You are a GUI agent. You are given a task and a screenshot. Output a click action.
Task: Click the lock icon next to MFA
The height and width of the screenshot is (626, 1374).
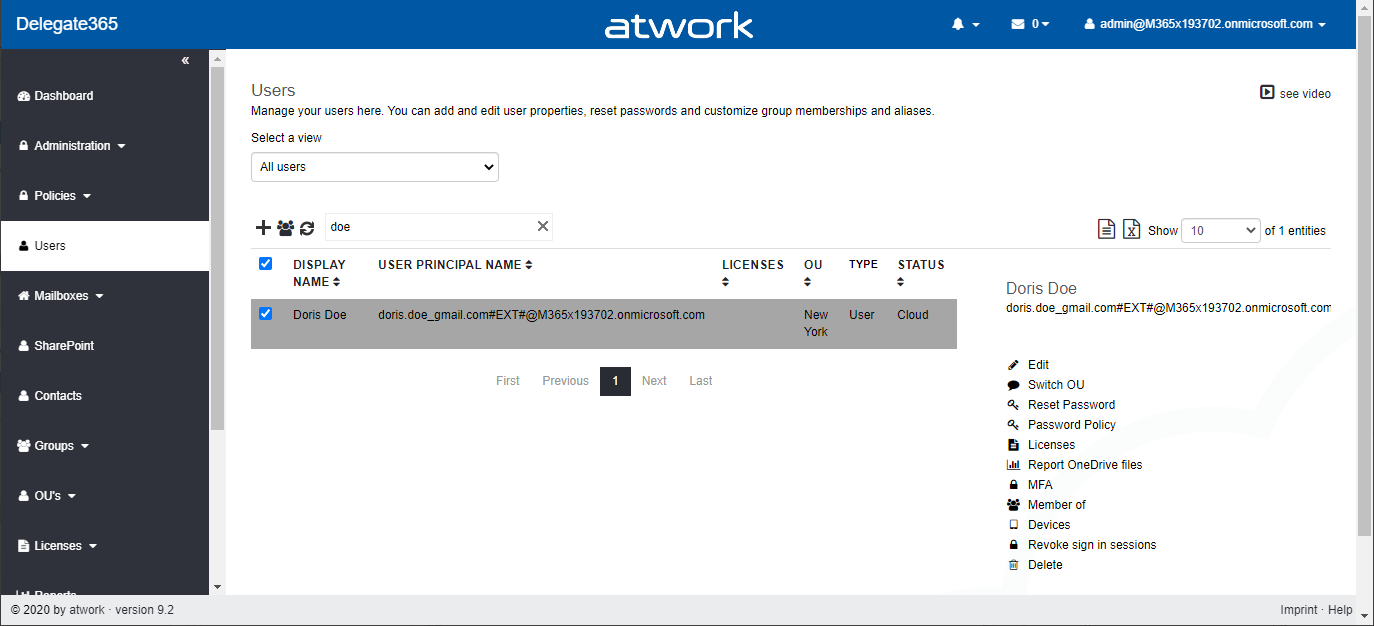click(x=1013, y=485)
